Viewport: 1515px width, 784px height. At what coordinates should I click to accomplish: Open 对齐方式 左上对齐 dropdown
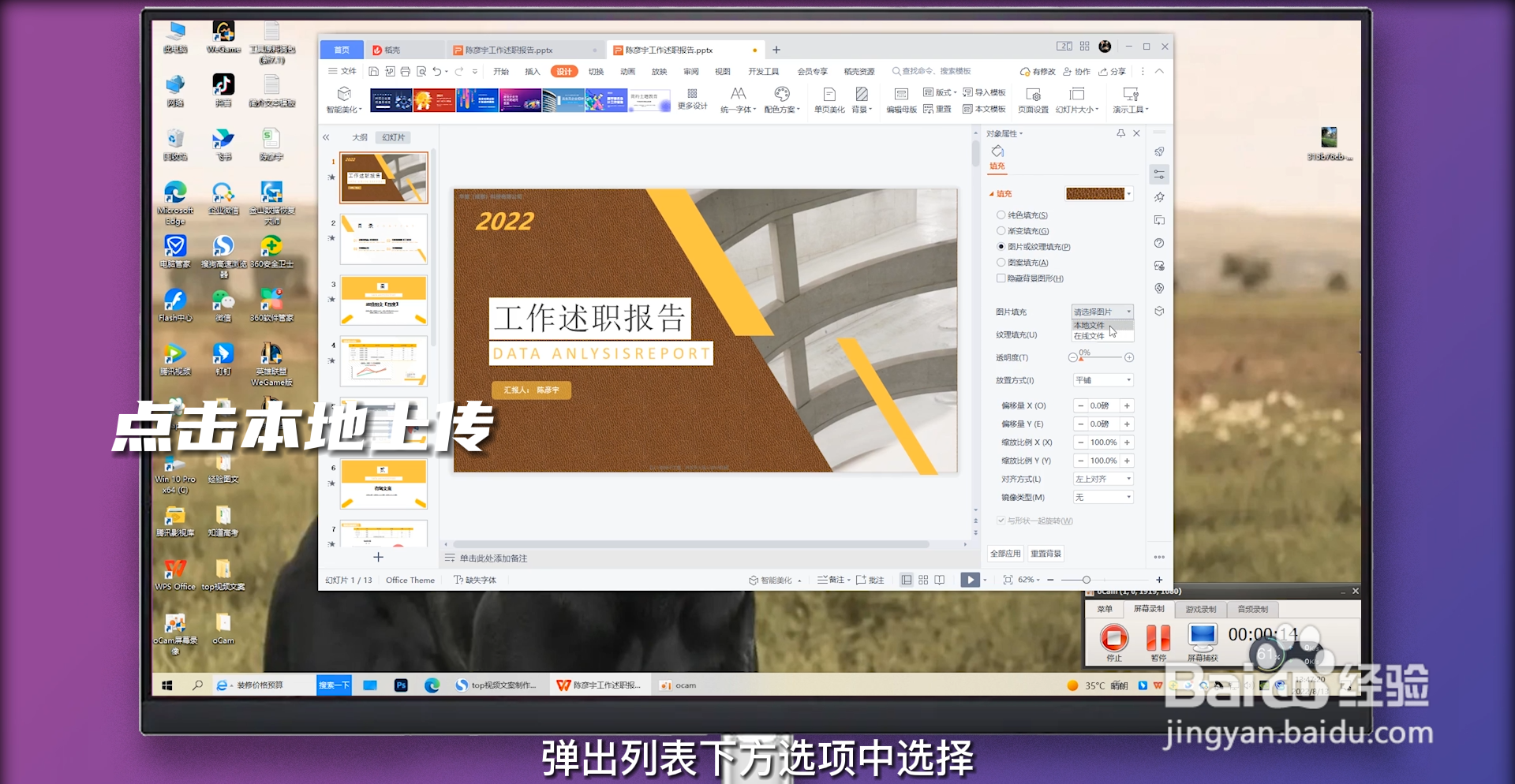[x=1103, y=479]
